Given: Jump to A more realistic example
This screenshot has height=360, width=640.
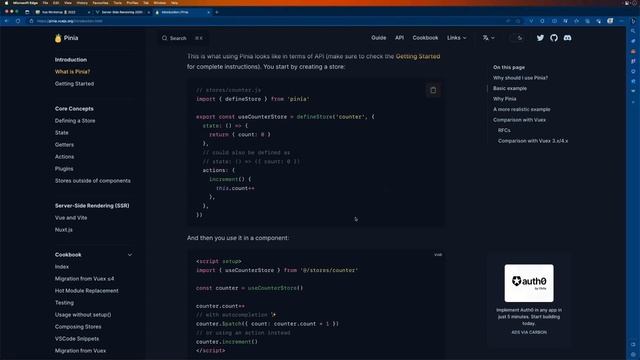Looking at the screenshot, I should 521,109.
